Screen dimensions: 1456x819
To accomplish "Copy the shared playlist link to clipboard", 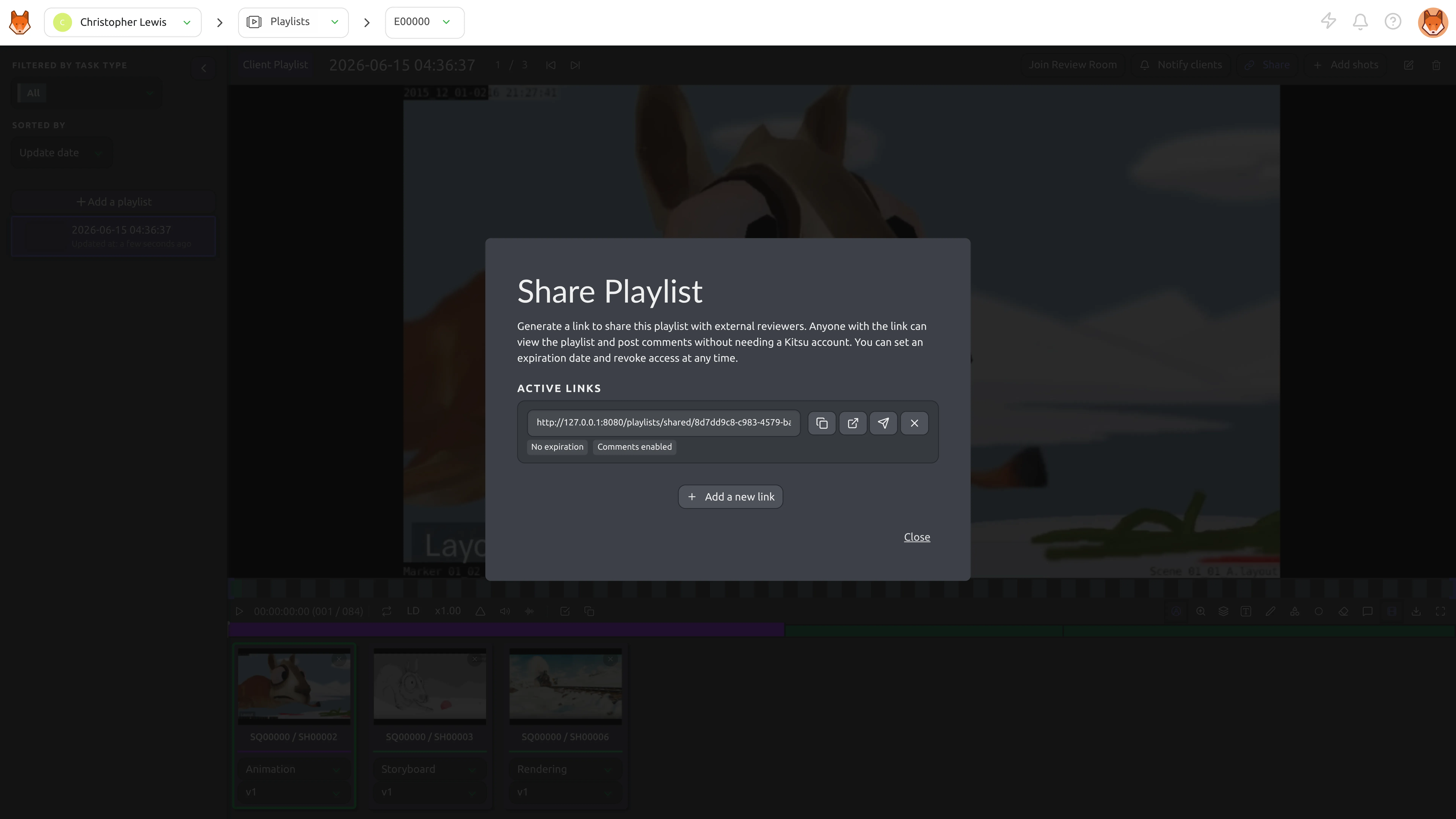I will point(822,423).
